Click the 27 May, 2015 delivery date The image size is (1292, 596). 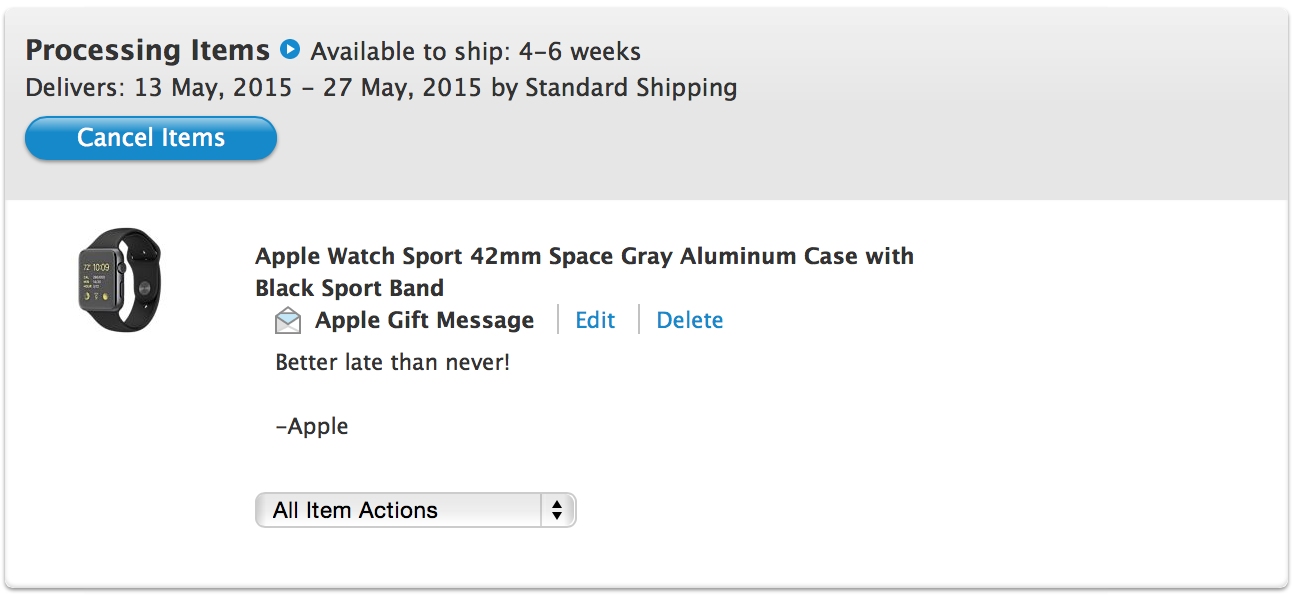pyautogui.click(x=397, y=88)
